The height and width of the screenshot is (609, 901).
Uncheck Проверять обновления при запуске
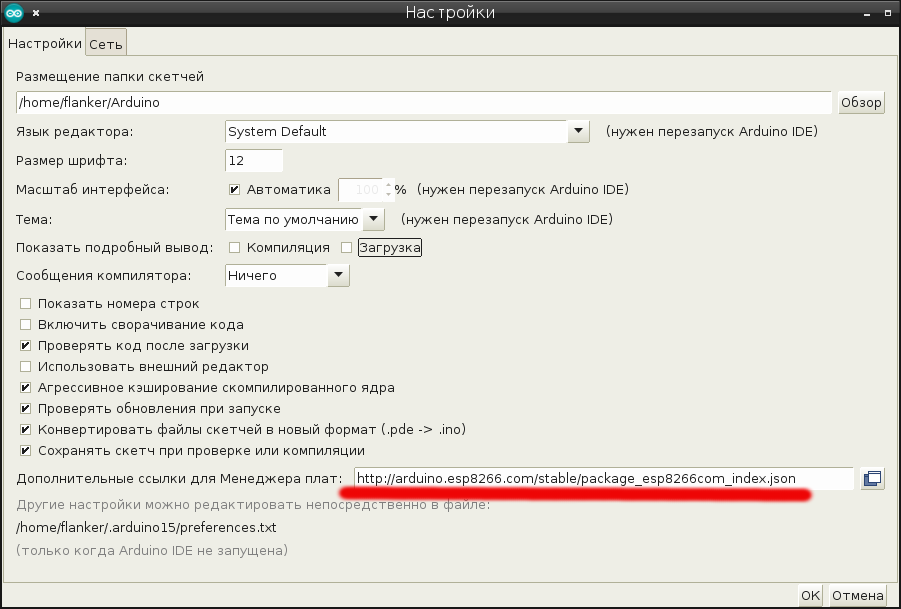25,408
